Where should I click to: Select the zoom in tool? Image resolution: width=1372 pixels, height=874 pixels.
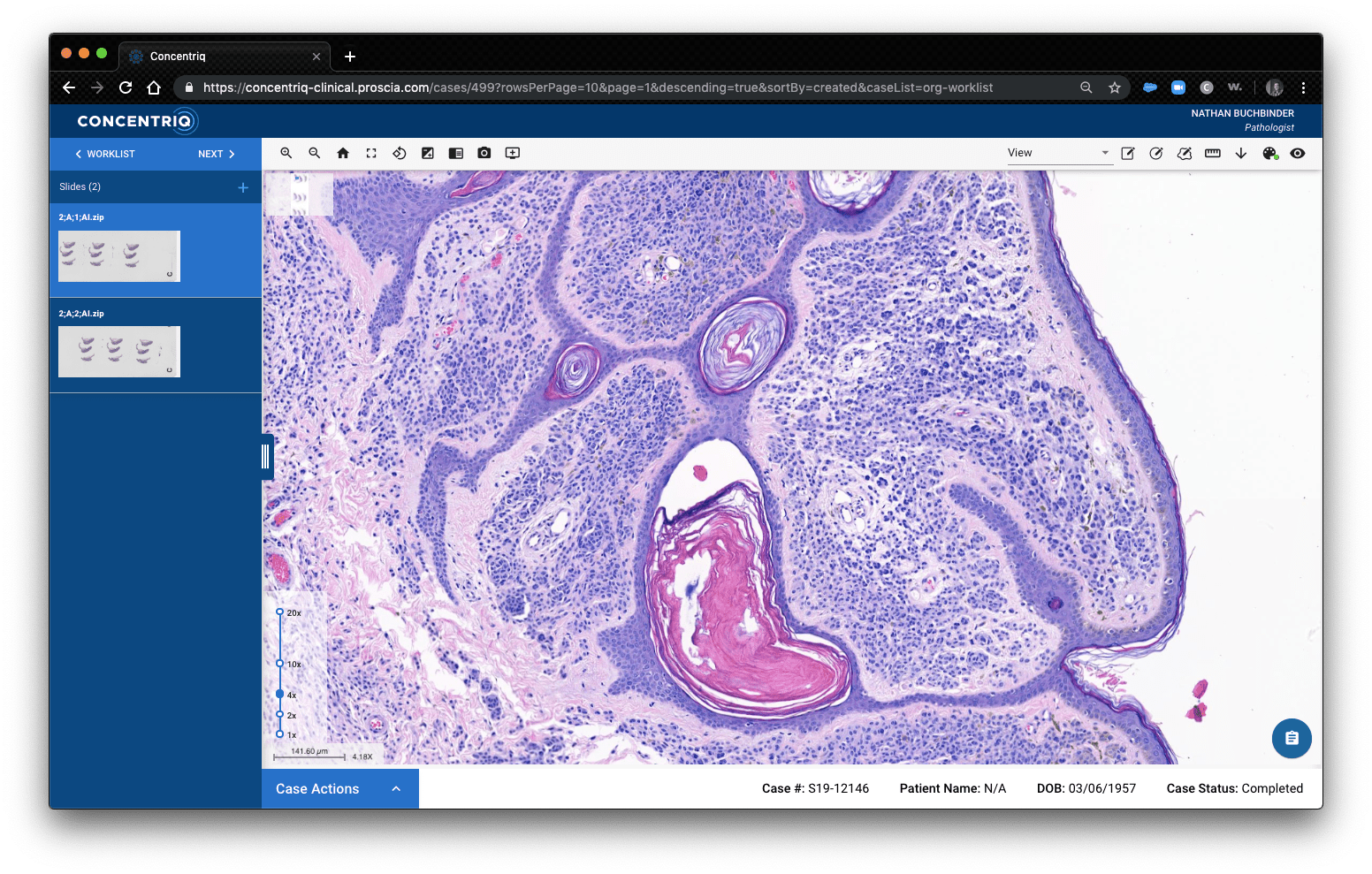tap(286, 153)
